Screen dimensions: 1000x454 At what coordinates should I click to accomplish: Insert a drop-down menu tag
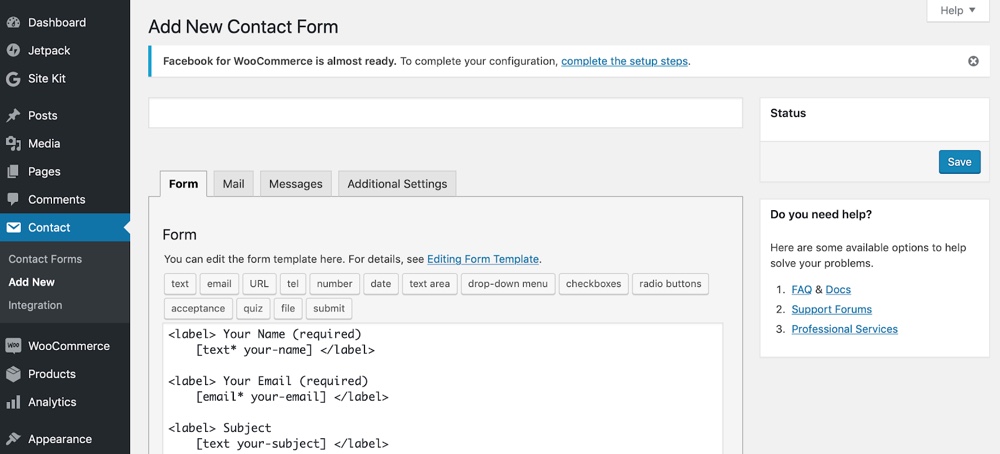[508, 284]
